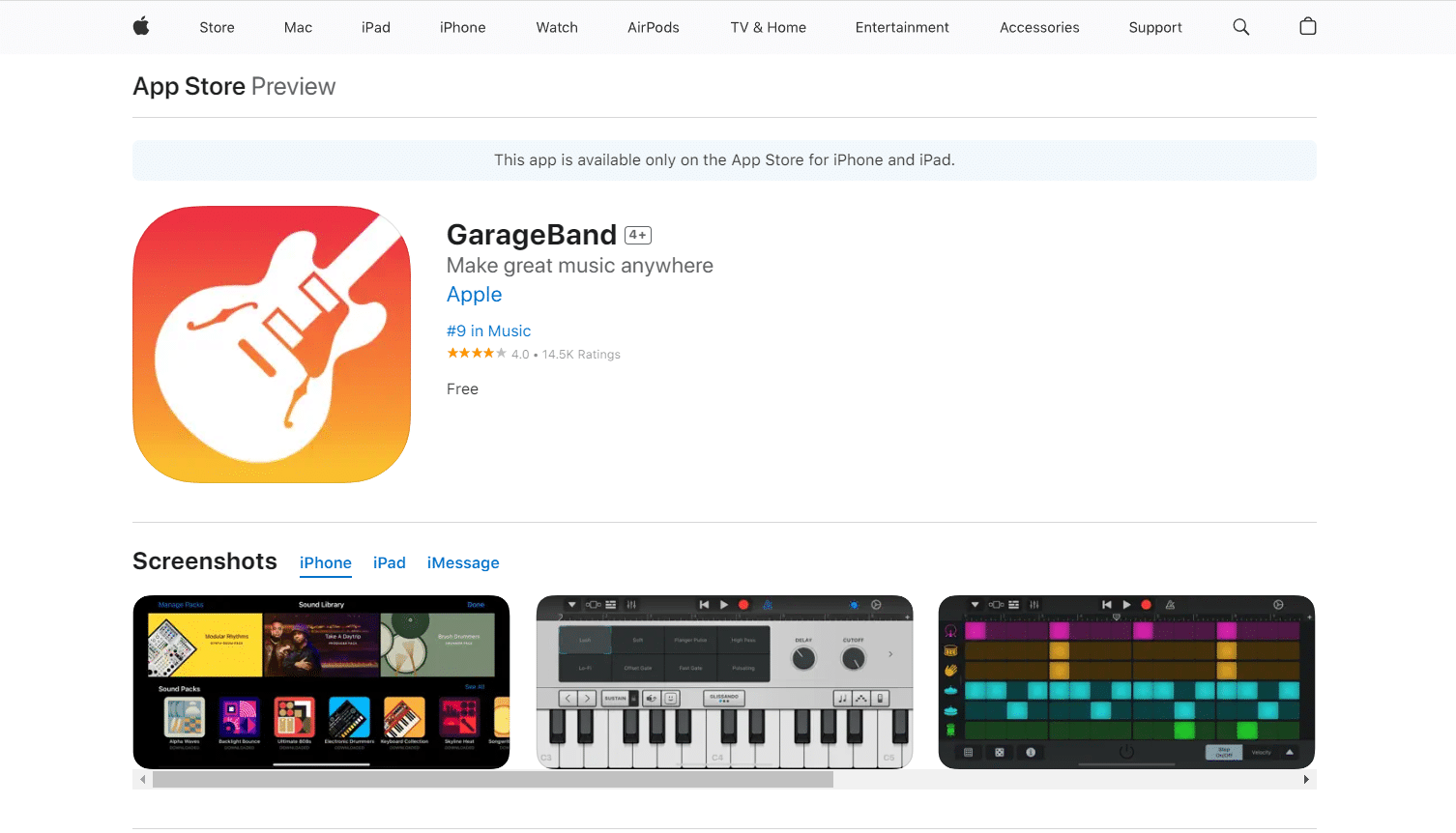Click the App Store Preview heading link
The image size is (1456, 833).
point(234,86)
